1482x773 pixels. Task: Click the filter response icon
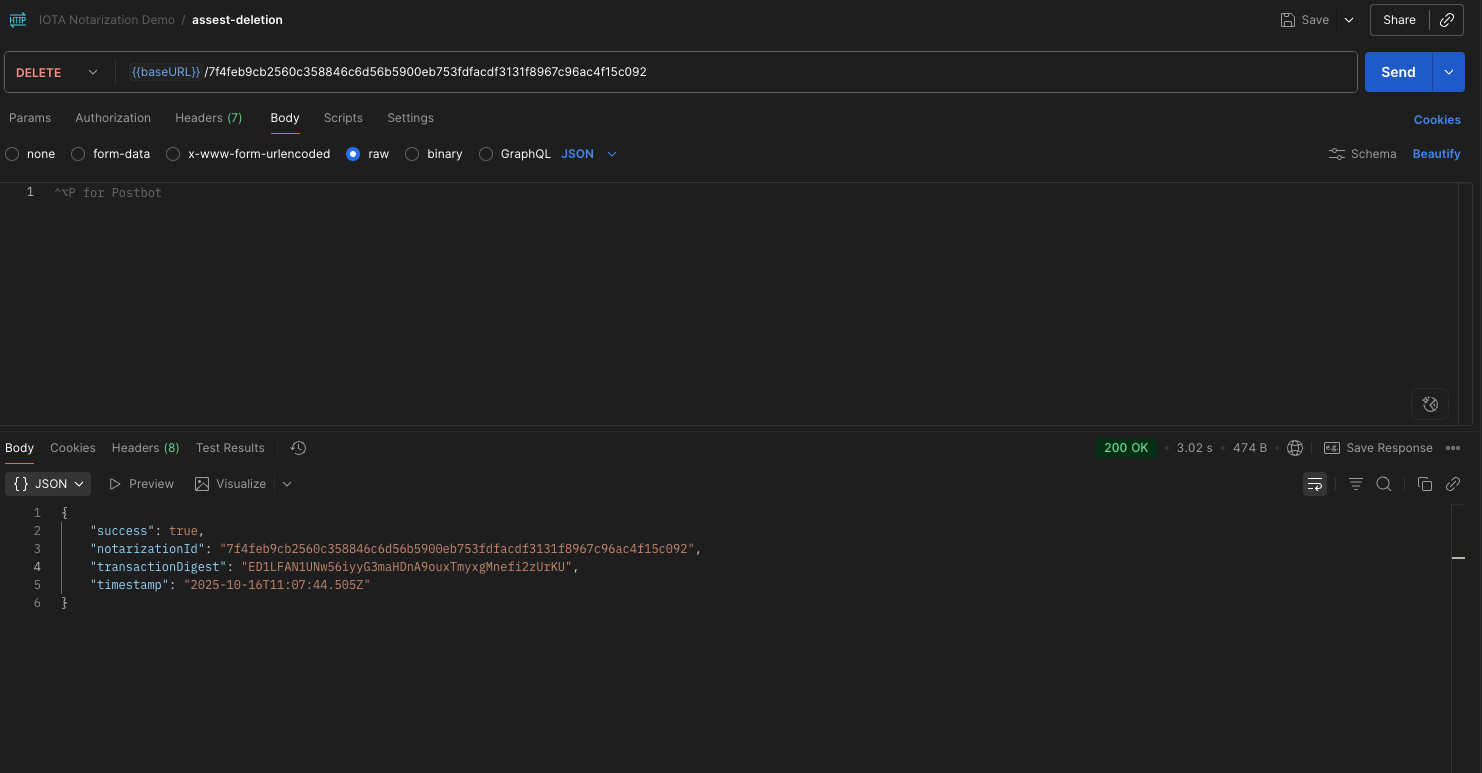[x=1356, y=484]
